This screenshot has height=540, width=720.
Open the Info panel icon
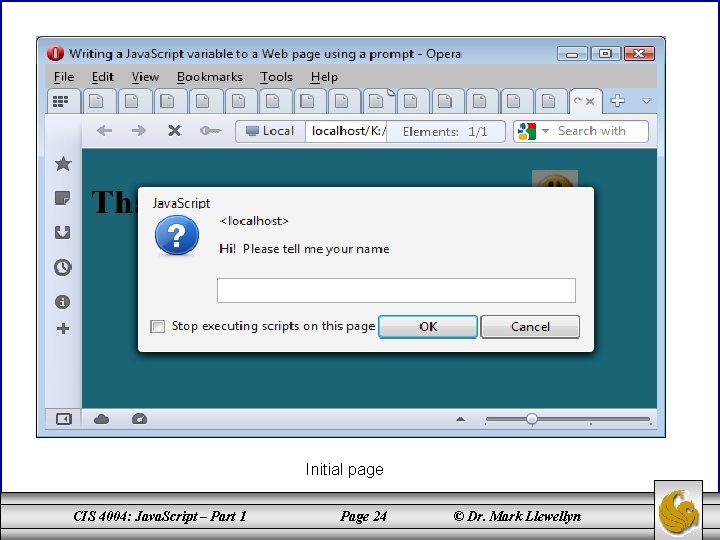(x=63, y=302)
